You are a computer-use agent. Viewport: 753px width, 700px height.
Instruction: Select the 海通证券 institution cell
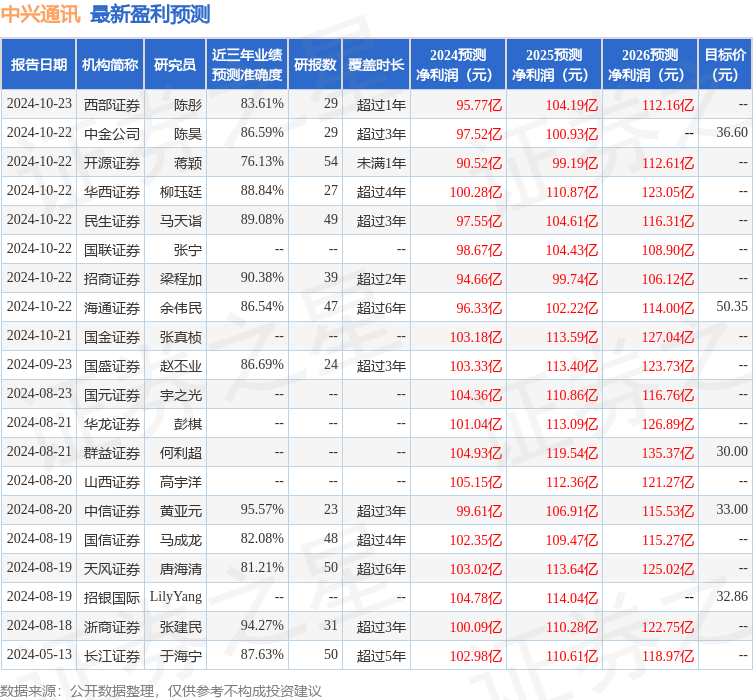[112, 308]
